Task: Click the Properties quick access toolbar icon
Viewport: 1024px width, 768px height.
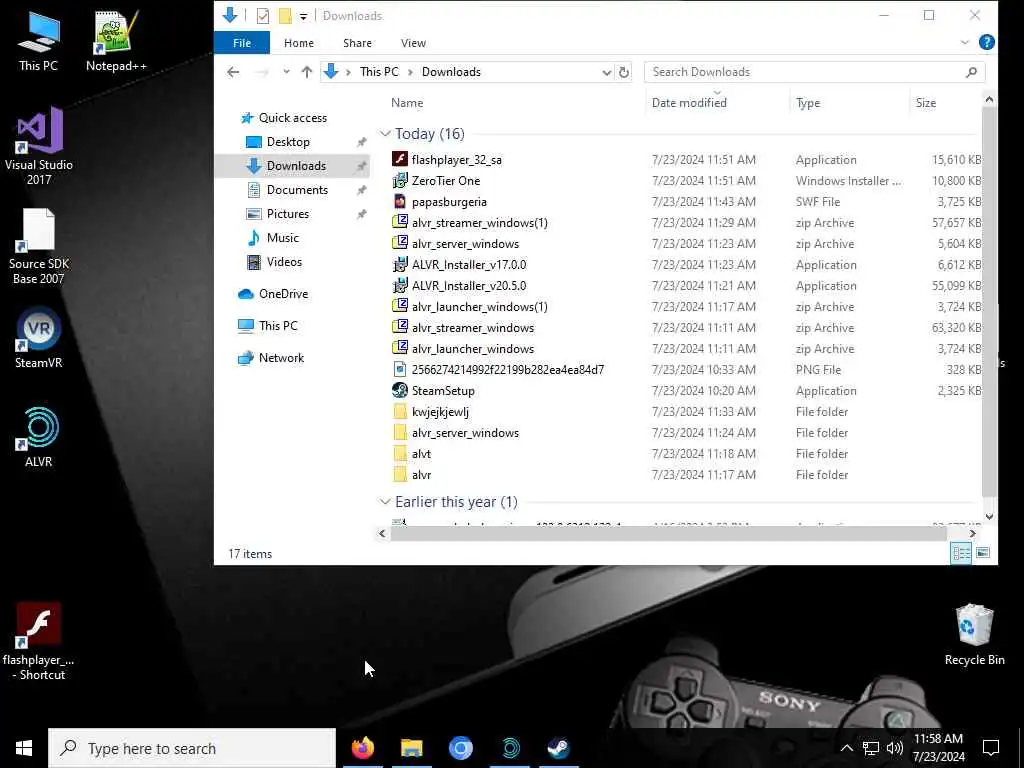Action: 263,16
